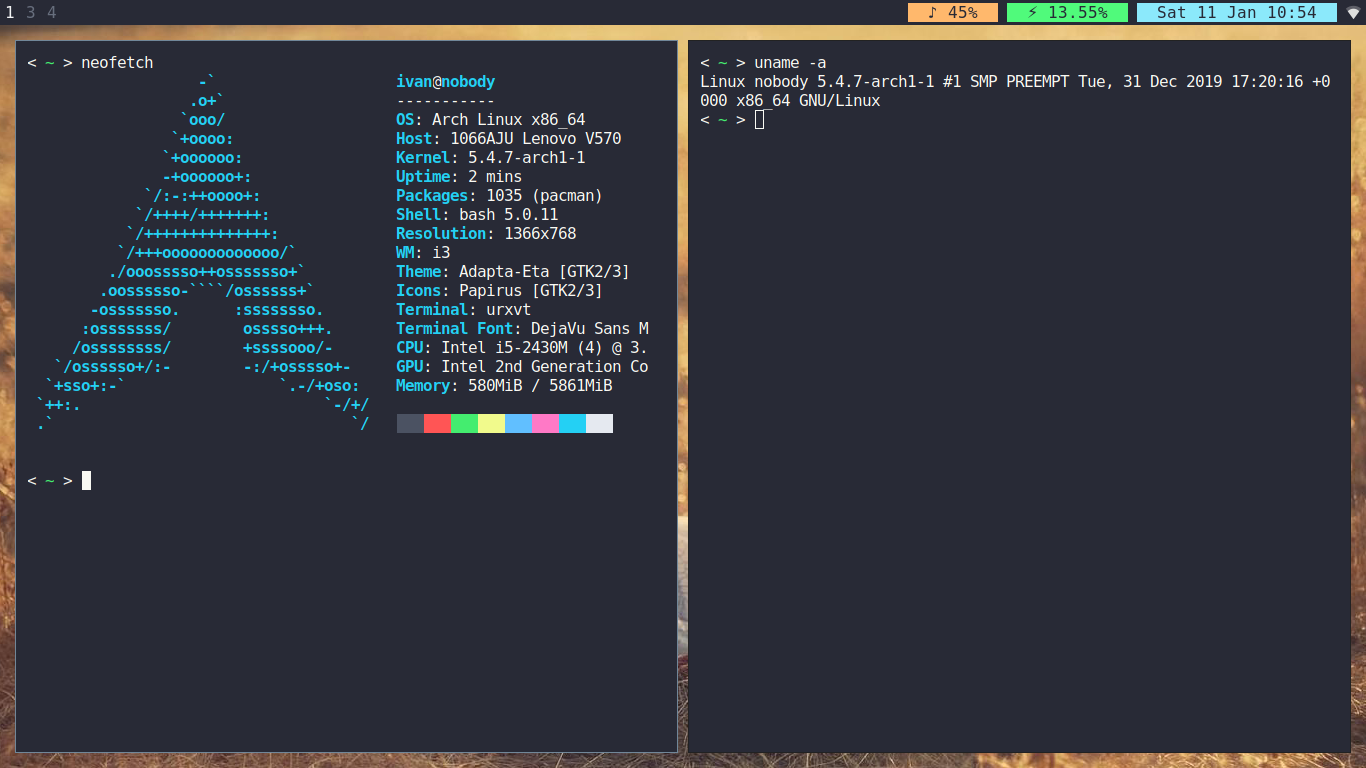
Task: Click the WM: i3 line
Action: [x=423, y=253]
